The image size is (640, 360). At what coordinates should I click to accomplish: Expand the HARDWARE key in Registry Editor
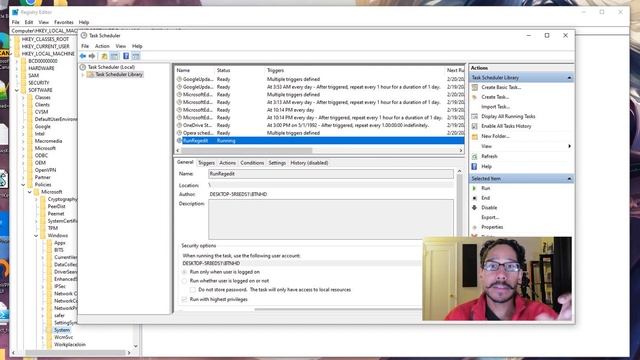click(x=17, y=68)
